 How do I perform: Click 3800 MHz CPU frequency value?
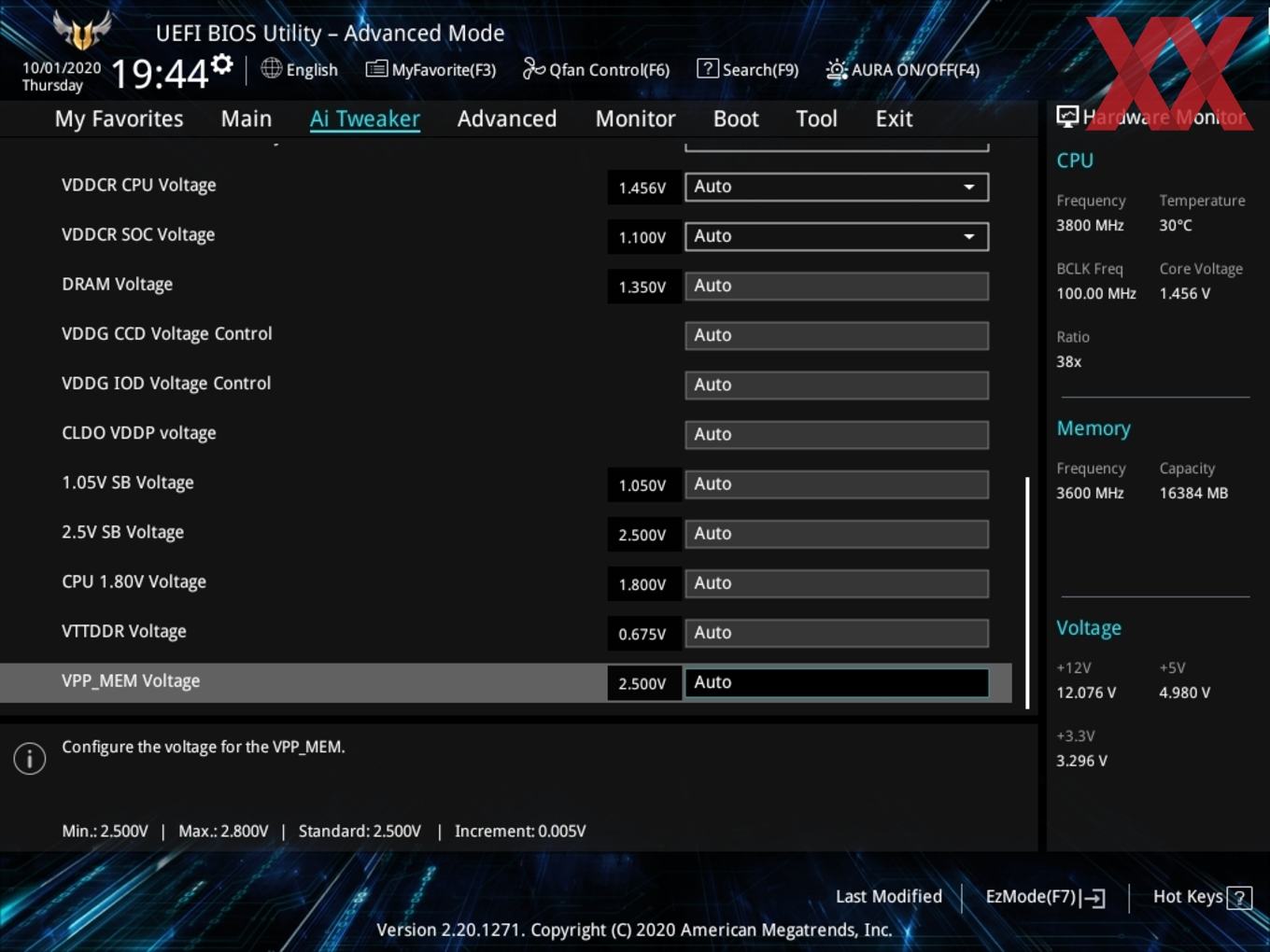click(x=1090, y=225)
